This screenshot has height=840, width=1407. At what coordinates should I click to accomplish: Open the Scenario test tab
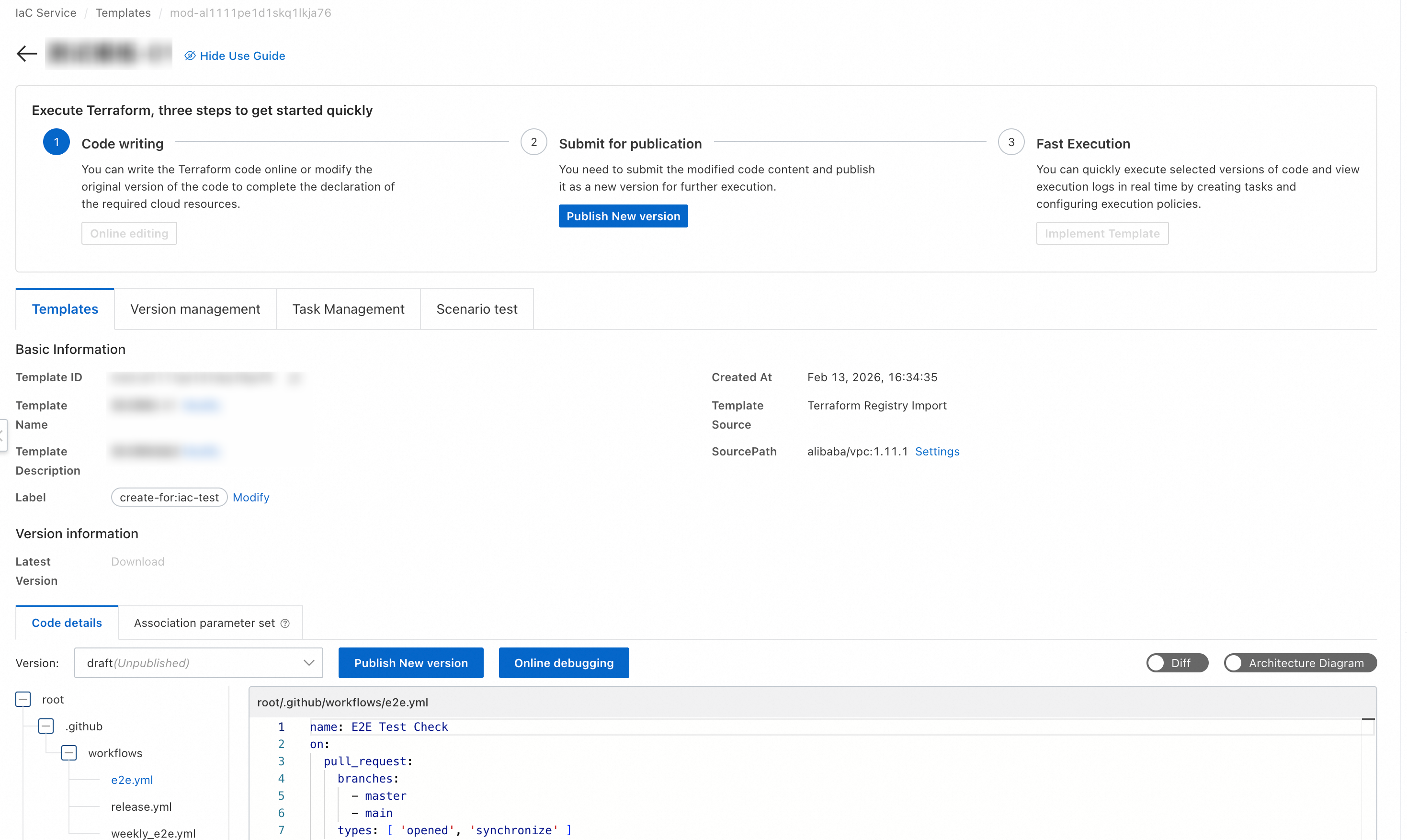(x=477, y=309)
